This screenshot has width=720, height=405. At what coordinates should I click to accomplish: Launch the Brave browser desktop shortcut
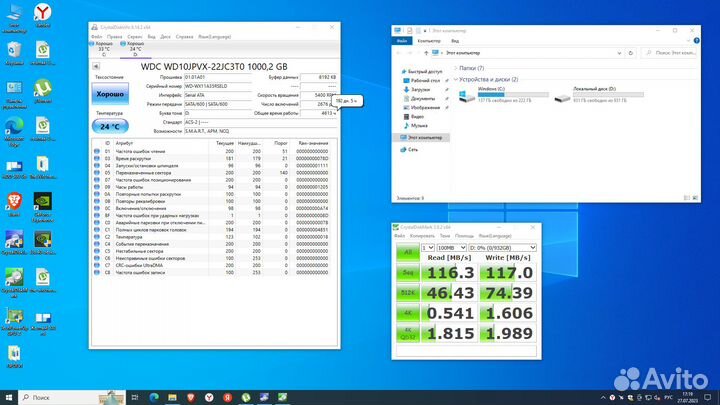[x=14, y=204]
